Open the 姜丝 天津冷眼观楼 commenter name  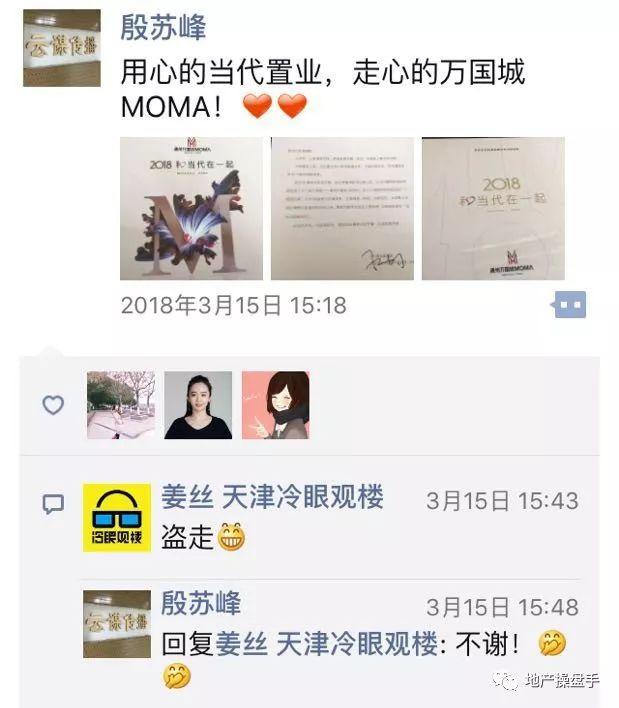tap(273, 497)
